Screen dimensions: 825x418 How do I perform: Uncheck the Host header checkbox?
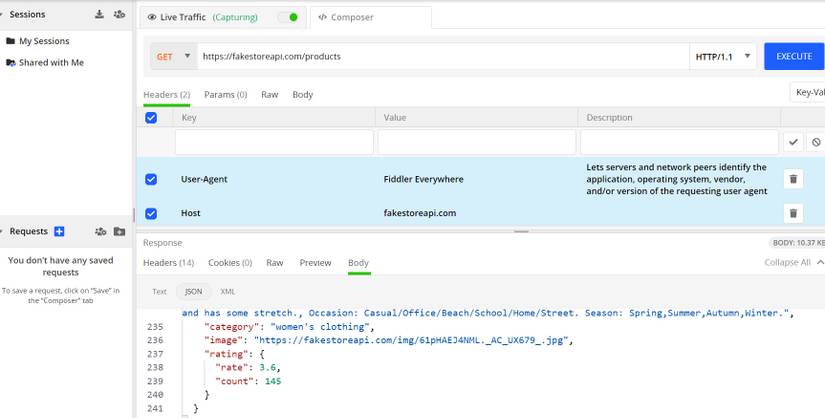coord(151,213)
